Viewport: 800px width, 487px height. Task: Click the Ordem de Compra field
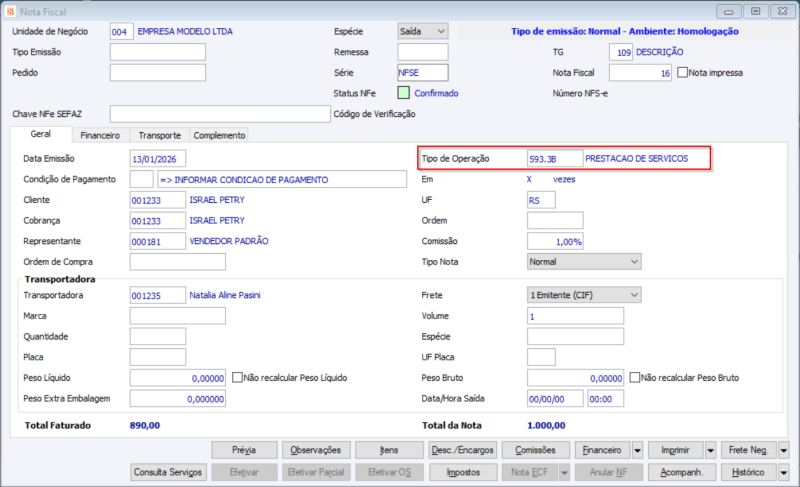coord(178,262)
